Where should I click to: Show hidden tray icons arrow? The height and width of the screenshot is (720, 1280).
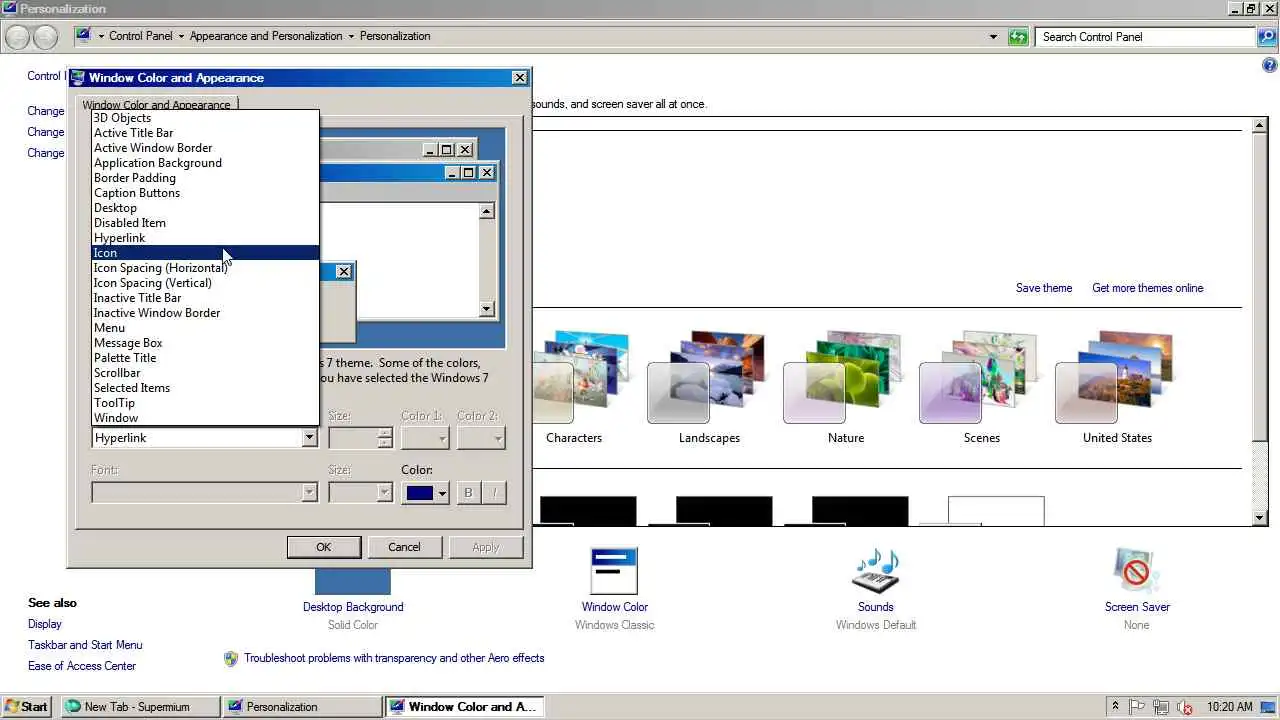click(x=1115, y=706)
